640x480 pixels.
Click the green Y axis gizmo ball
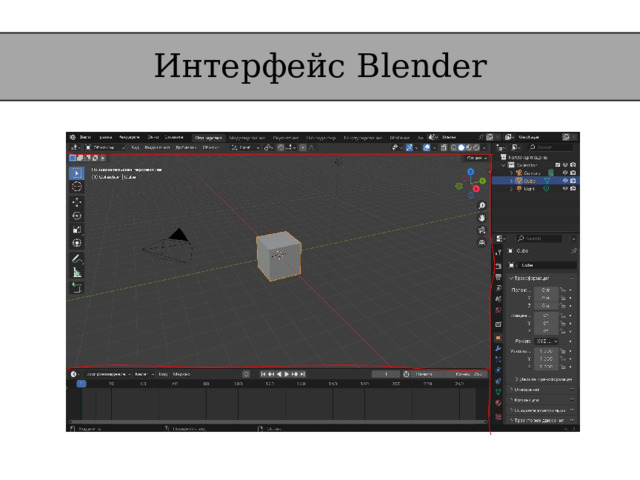[483, 180]
